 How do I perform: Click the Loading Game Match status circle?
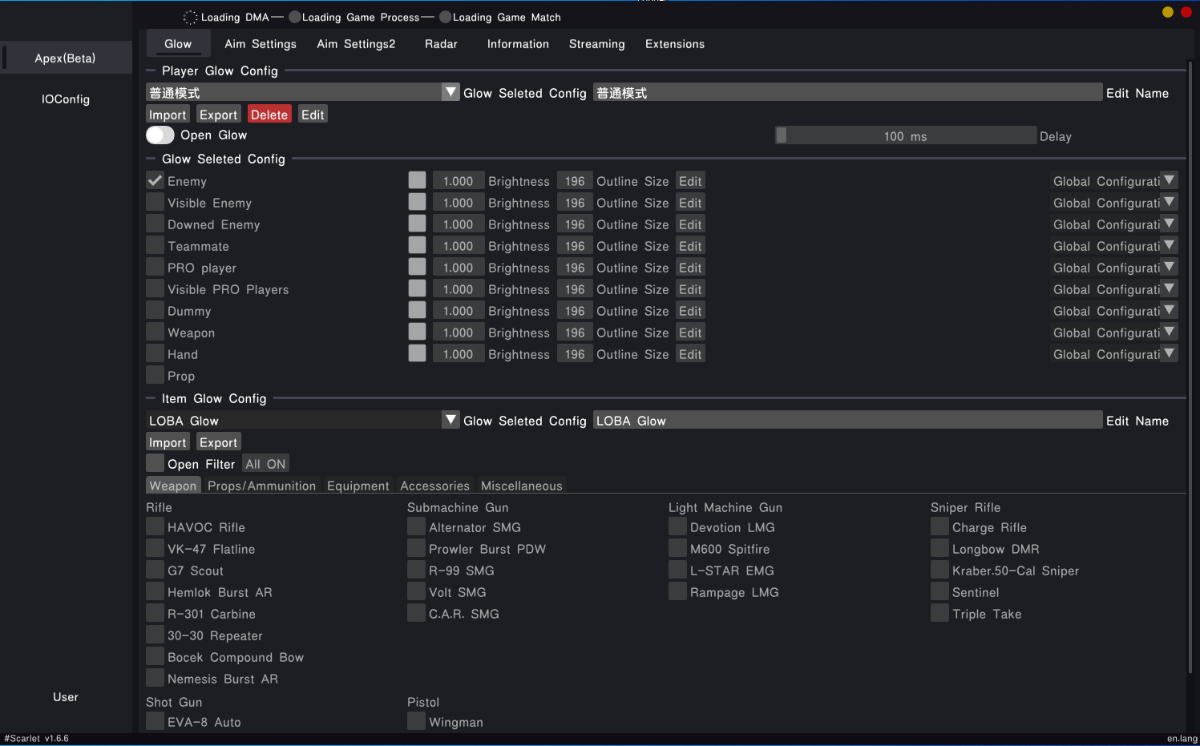pos(445,17)
